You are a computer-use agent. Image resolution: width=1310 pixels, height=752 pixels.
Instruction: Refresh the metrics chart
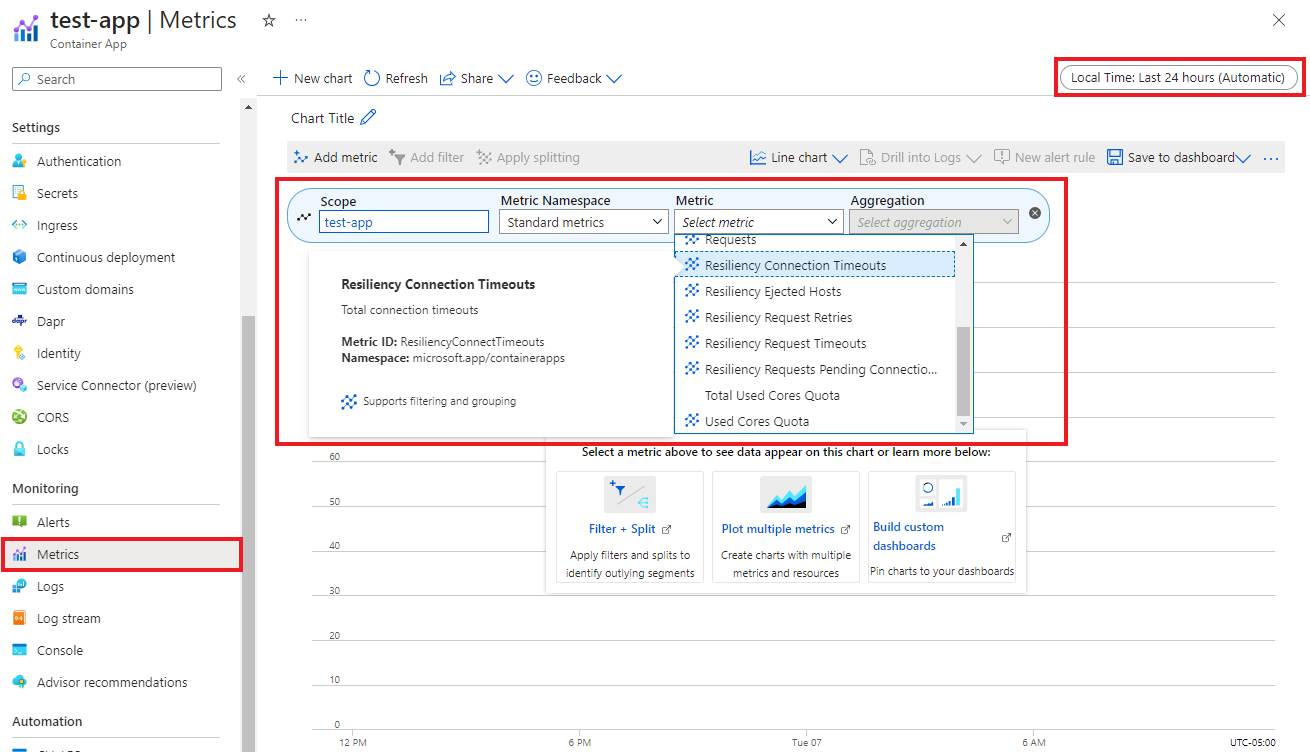395,77
